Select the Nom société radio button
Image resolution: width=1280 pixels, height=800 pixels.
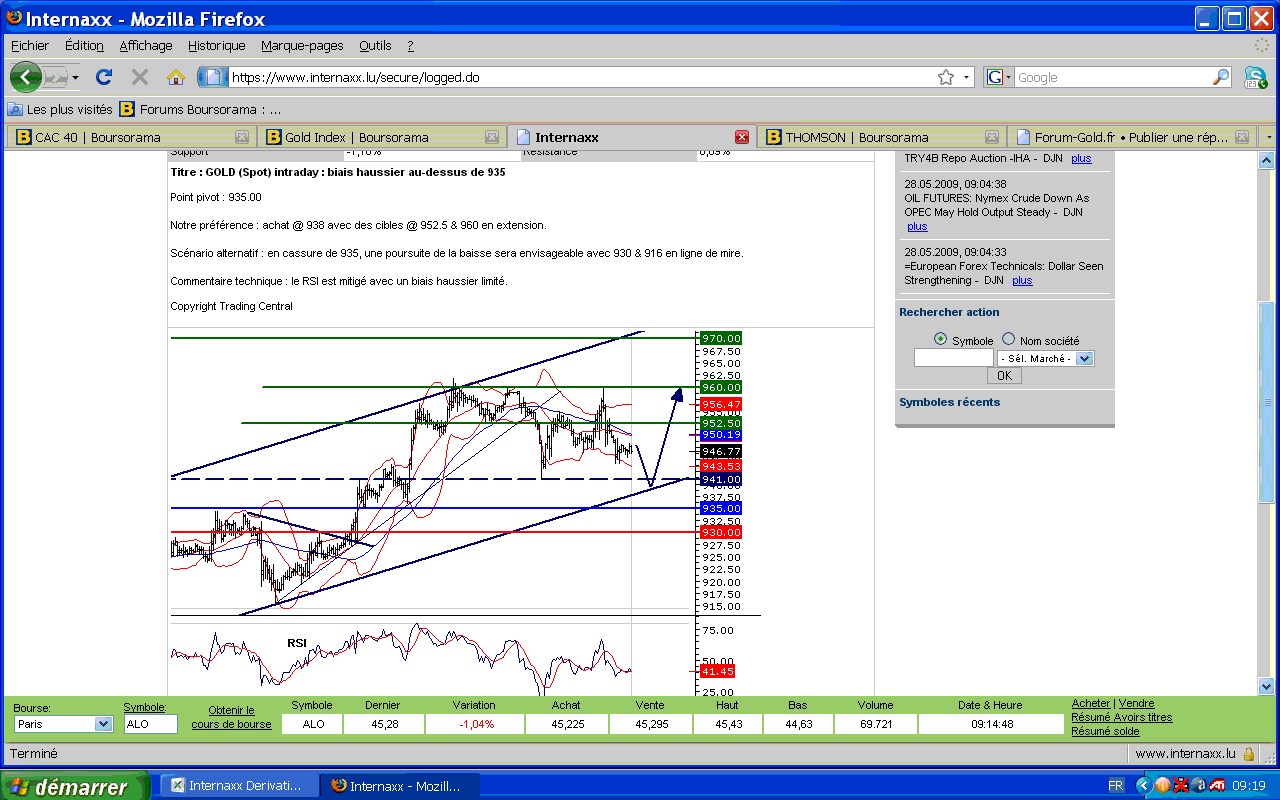coord(1008,340)
